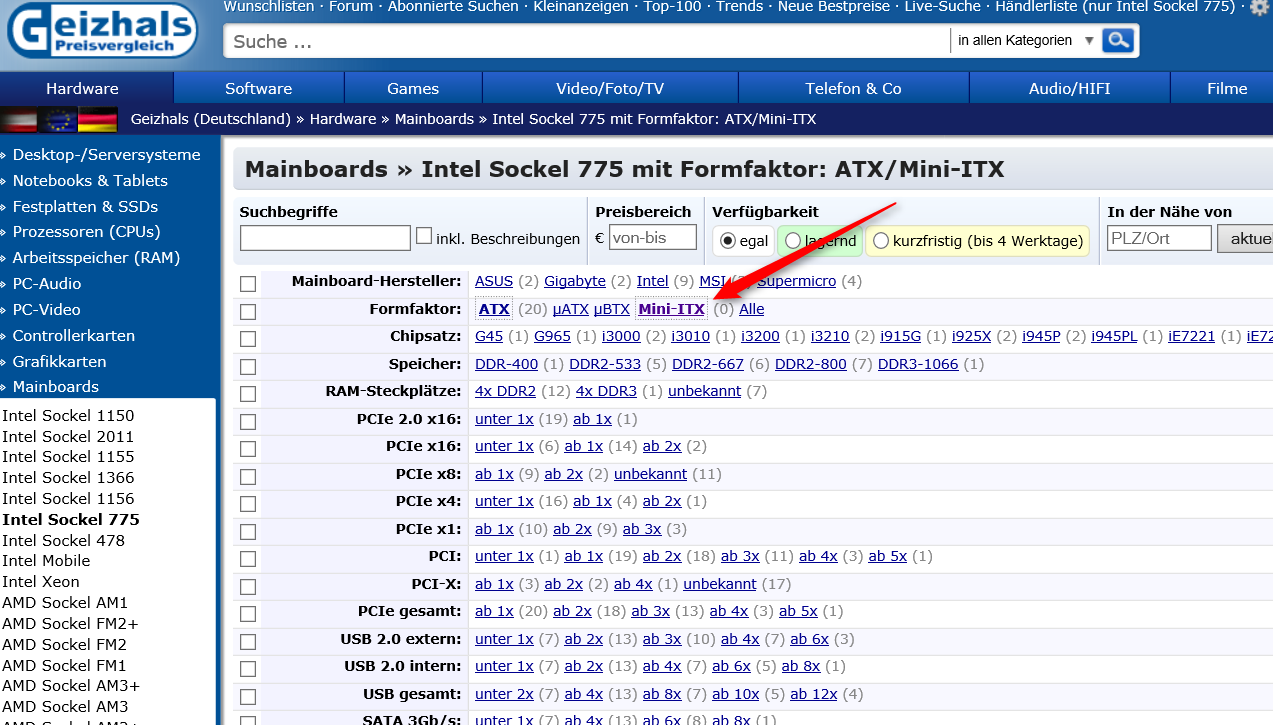Click the Suchbegriffe text field
1273x725 pixels.
click(325, 237)
